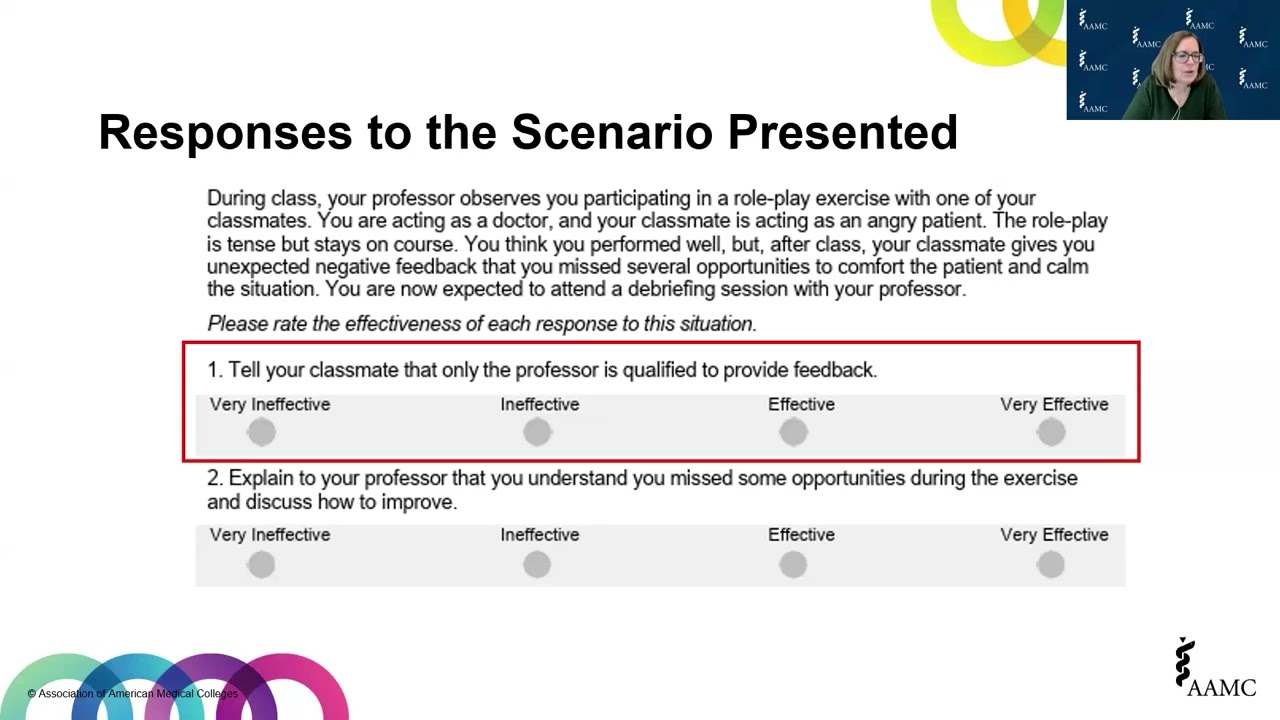Click the "Responses to the Scenario Presented" title

pos(528,132)
